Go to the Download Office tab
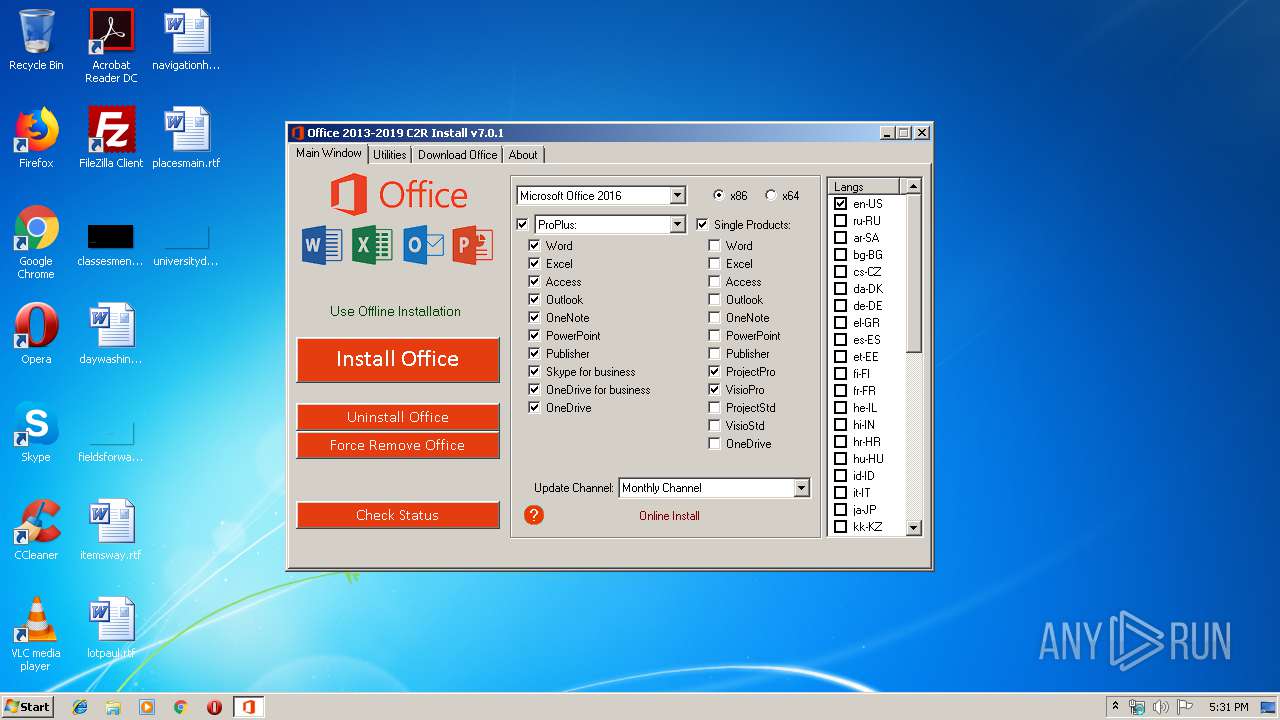 pyautogui.click(x=457, y=155)
